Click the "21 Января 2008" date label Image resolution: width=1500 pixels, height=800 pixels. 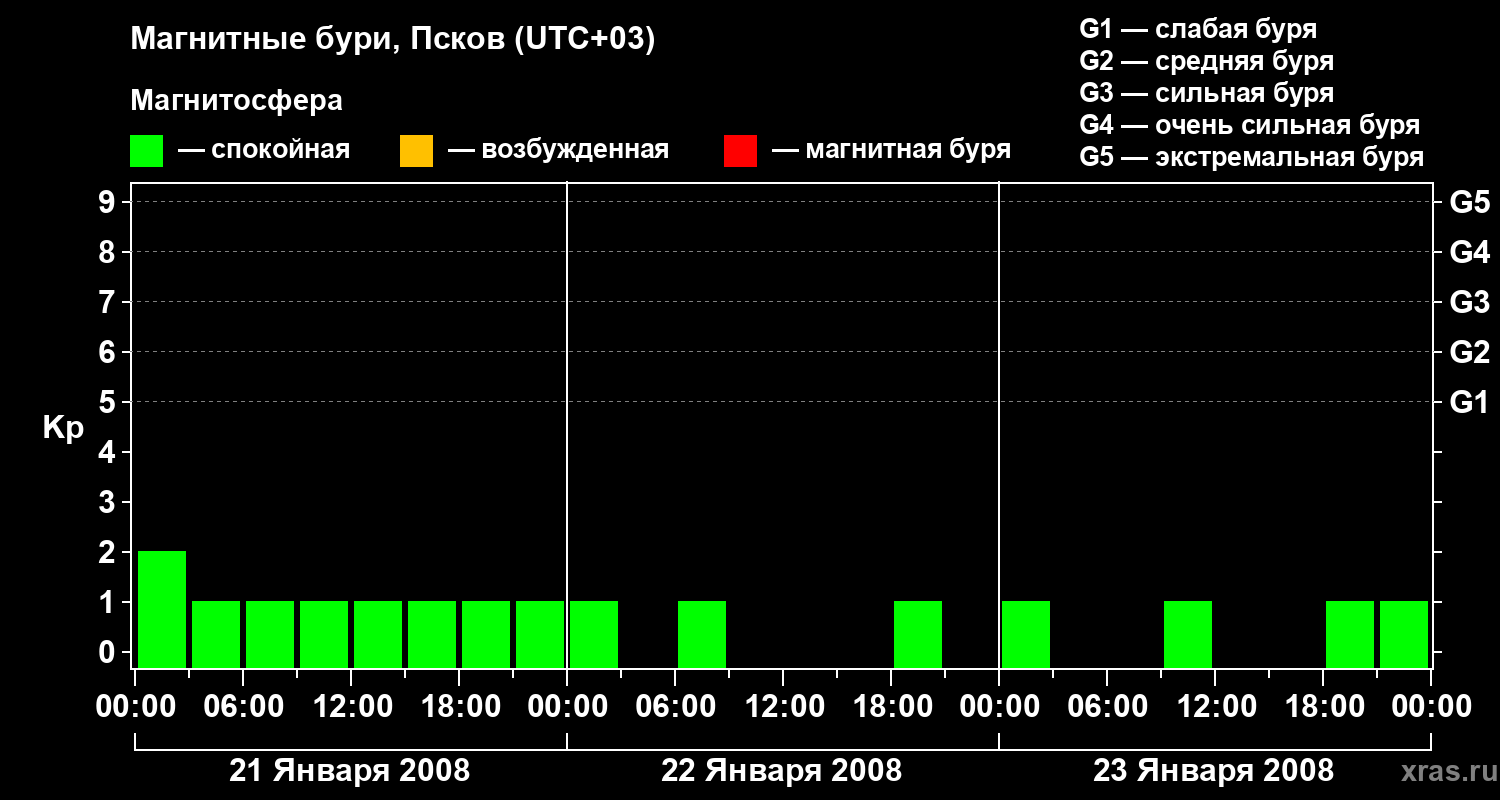click(x=350, y=771)
